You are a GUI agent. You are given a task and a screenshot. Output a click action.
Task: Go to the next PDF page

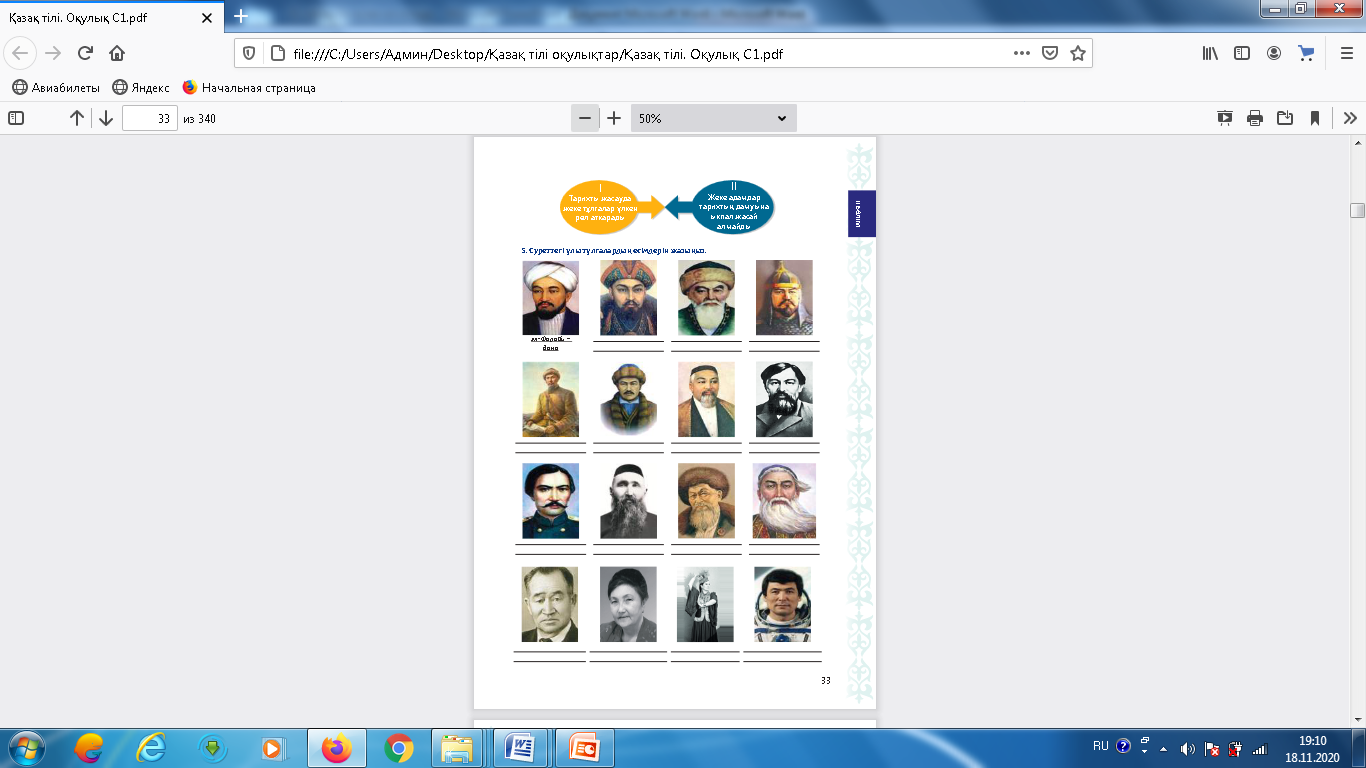(106, 118)
